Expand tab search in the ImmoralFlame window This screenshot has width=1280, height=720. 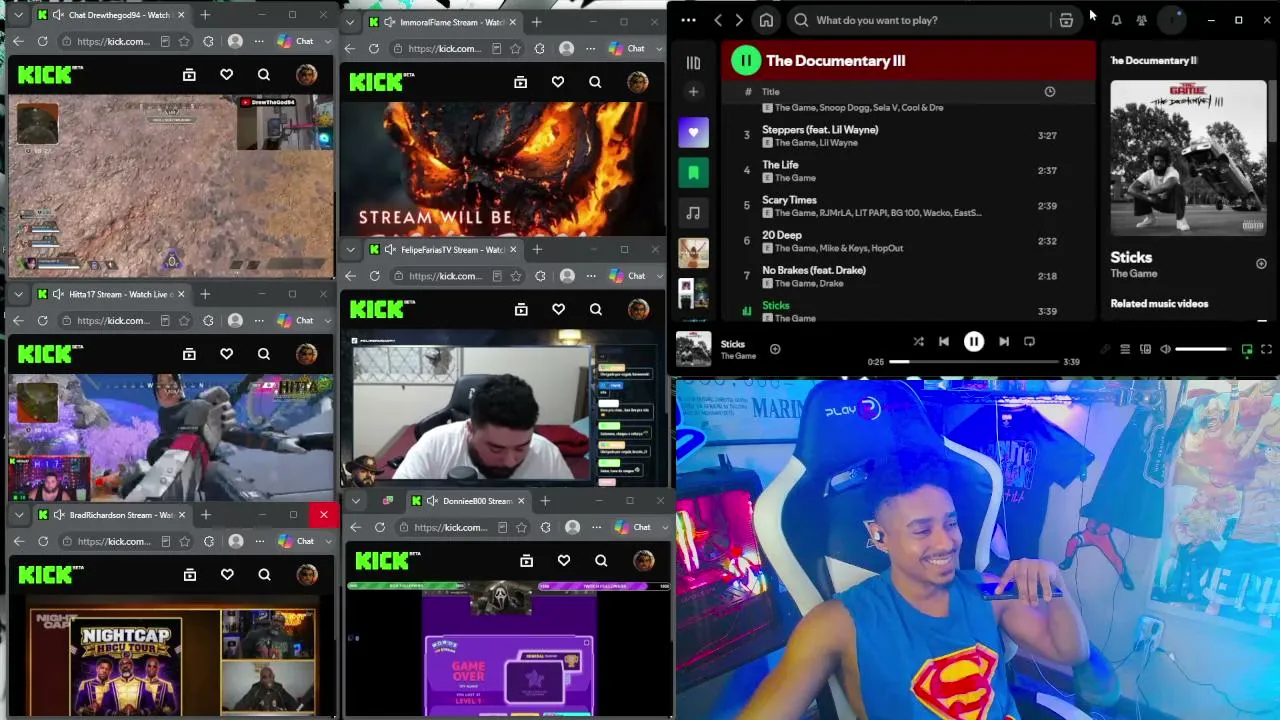[x=349, y=22]
